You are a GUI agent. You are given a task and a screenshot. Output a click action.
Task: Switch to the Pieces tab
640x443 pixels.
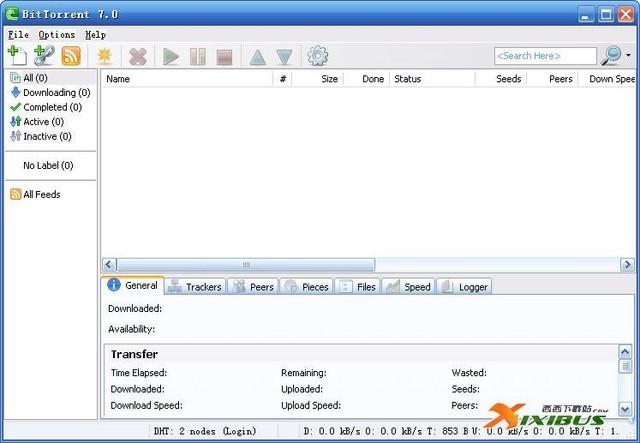(307, 287)
